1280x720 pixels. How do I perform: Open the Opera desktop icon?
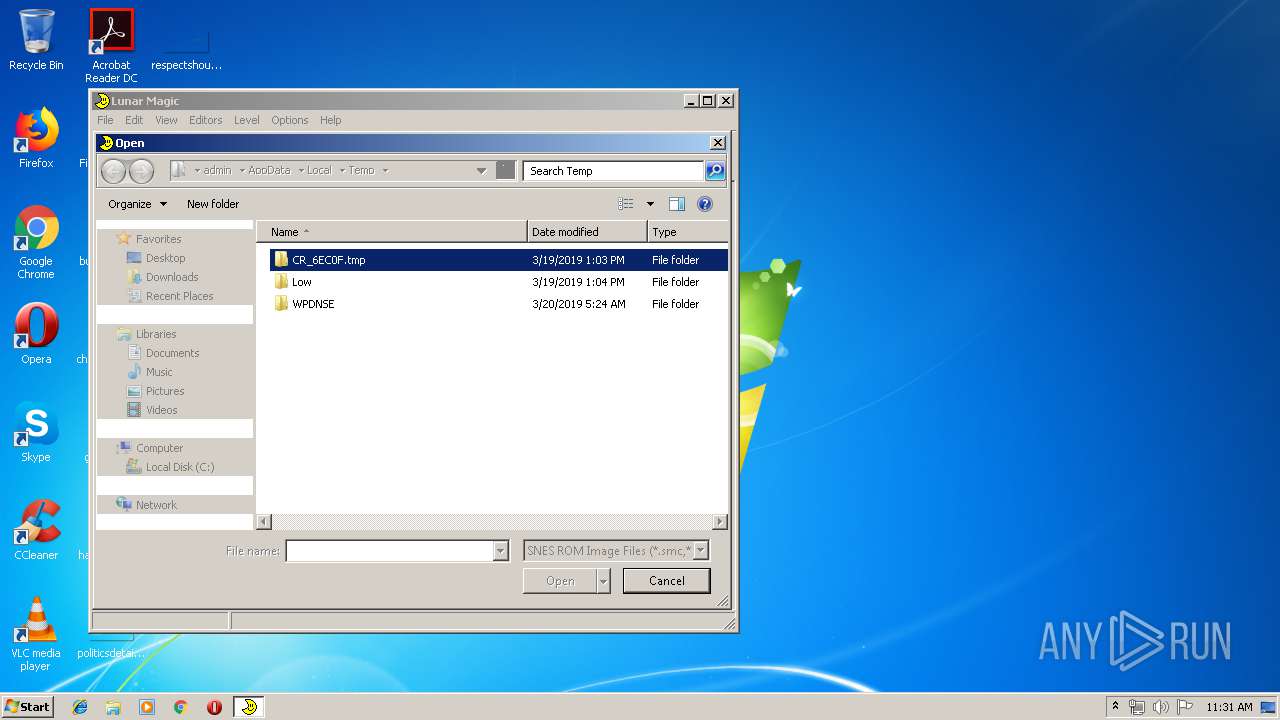click(x=36, y=334)
